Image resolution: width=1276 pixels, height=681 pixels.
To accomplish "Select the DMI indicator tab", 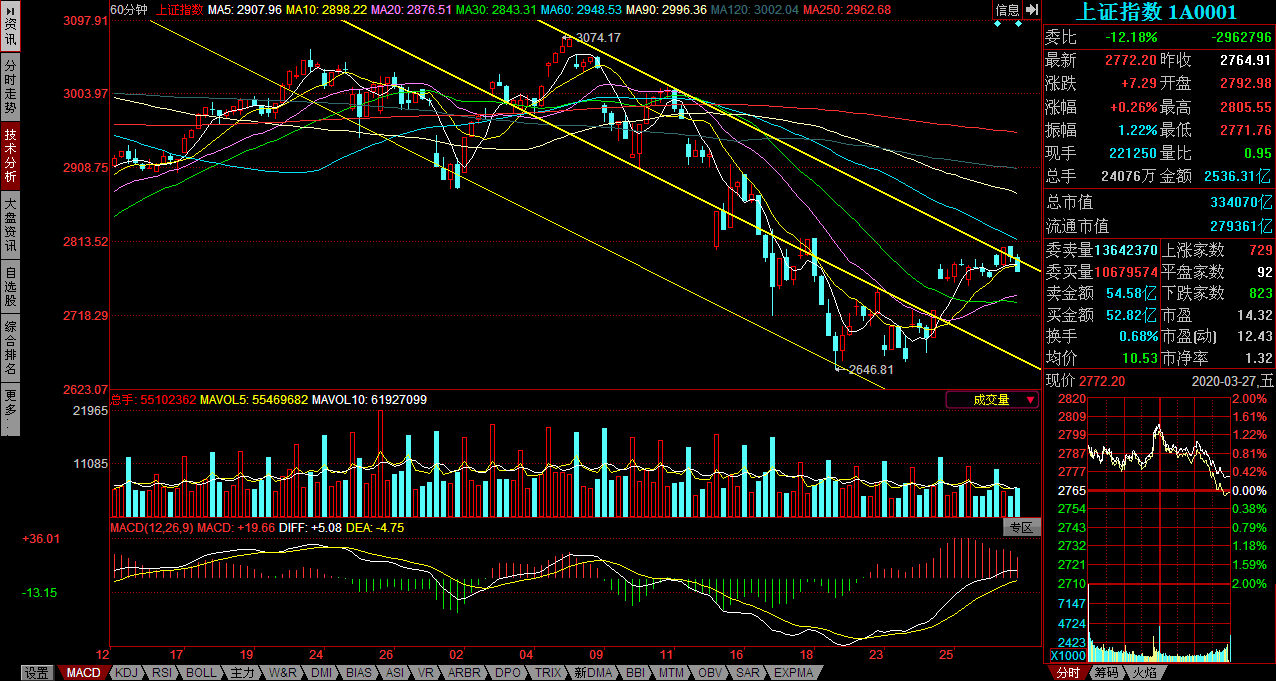I will point(322,673).
